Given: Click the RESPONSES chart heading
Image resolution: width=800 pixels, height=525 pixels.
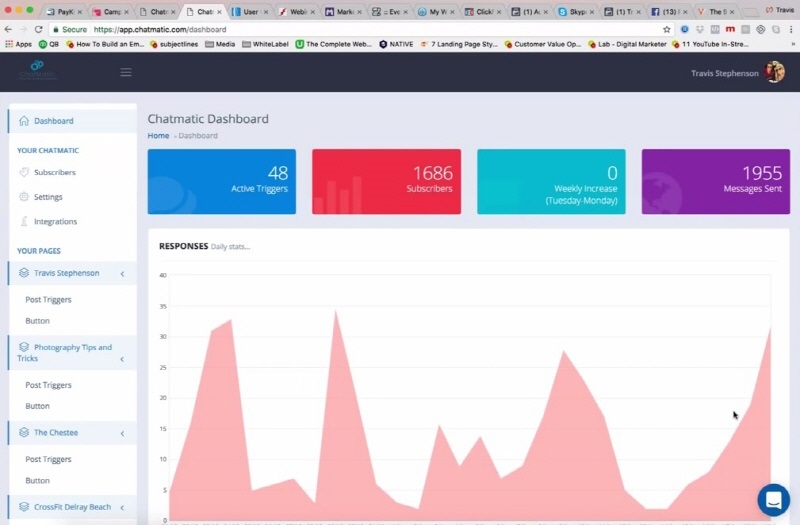Looking at the screenshot, I should click(x=184, y=246).
